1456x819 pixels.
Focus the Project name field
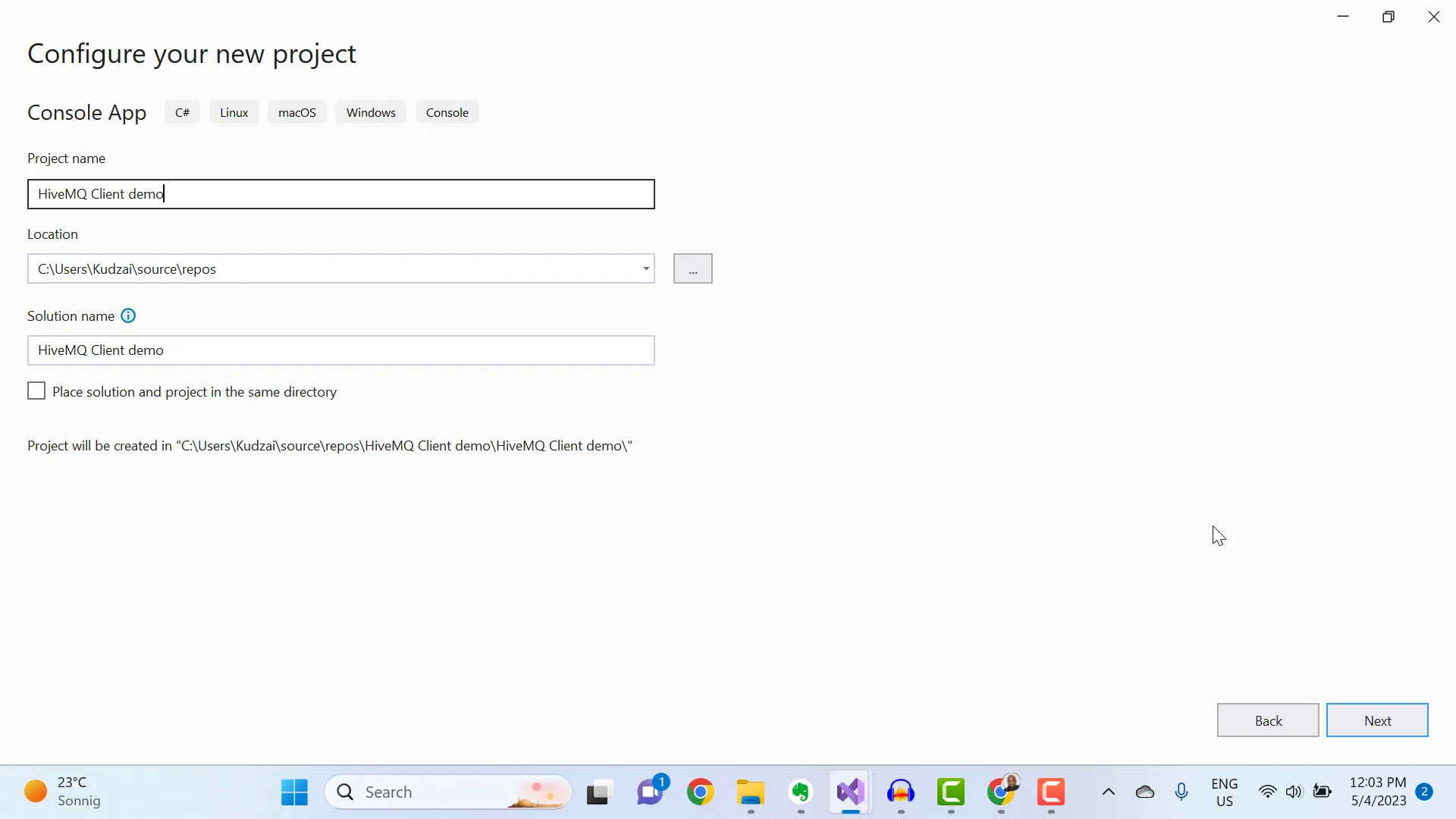coord(341,194)
